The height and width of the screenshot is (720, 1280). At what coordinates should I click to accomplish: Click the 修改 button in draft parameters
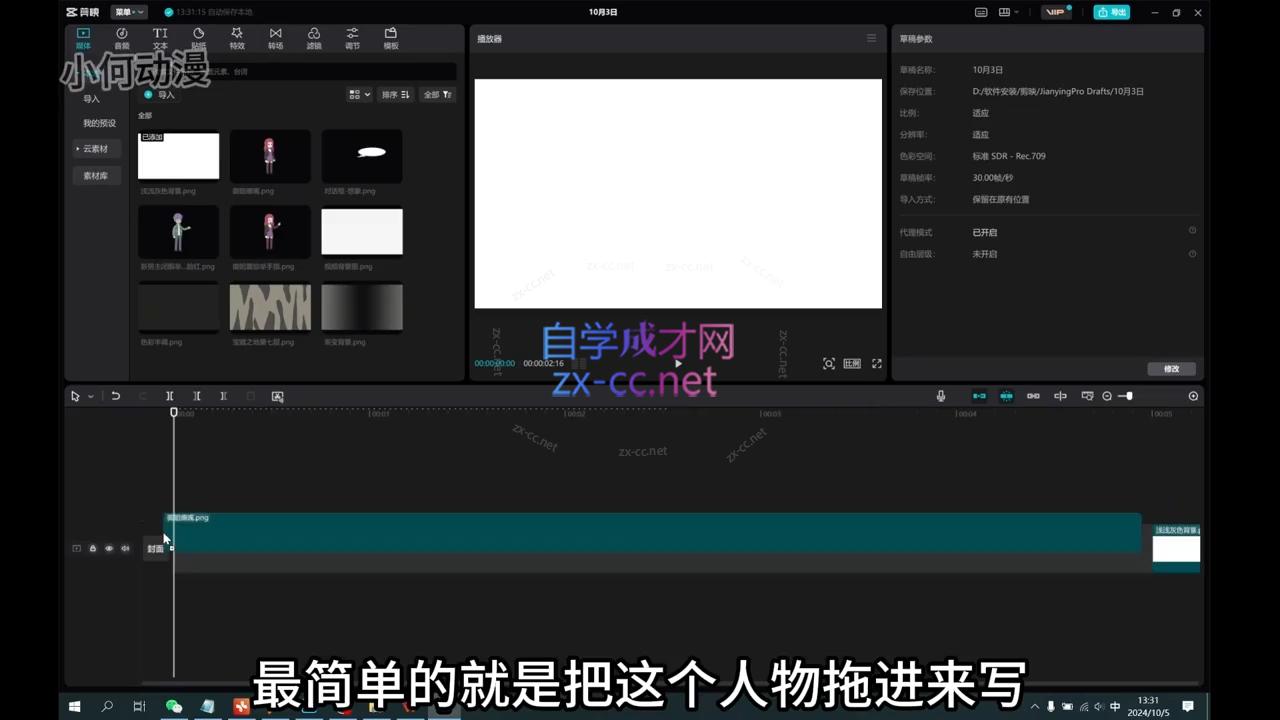point(1171,369)
